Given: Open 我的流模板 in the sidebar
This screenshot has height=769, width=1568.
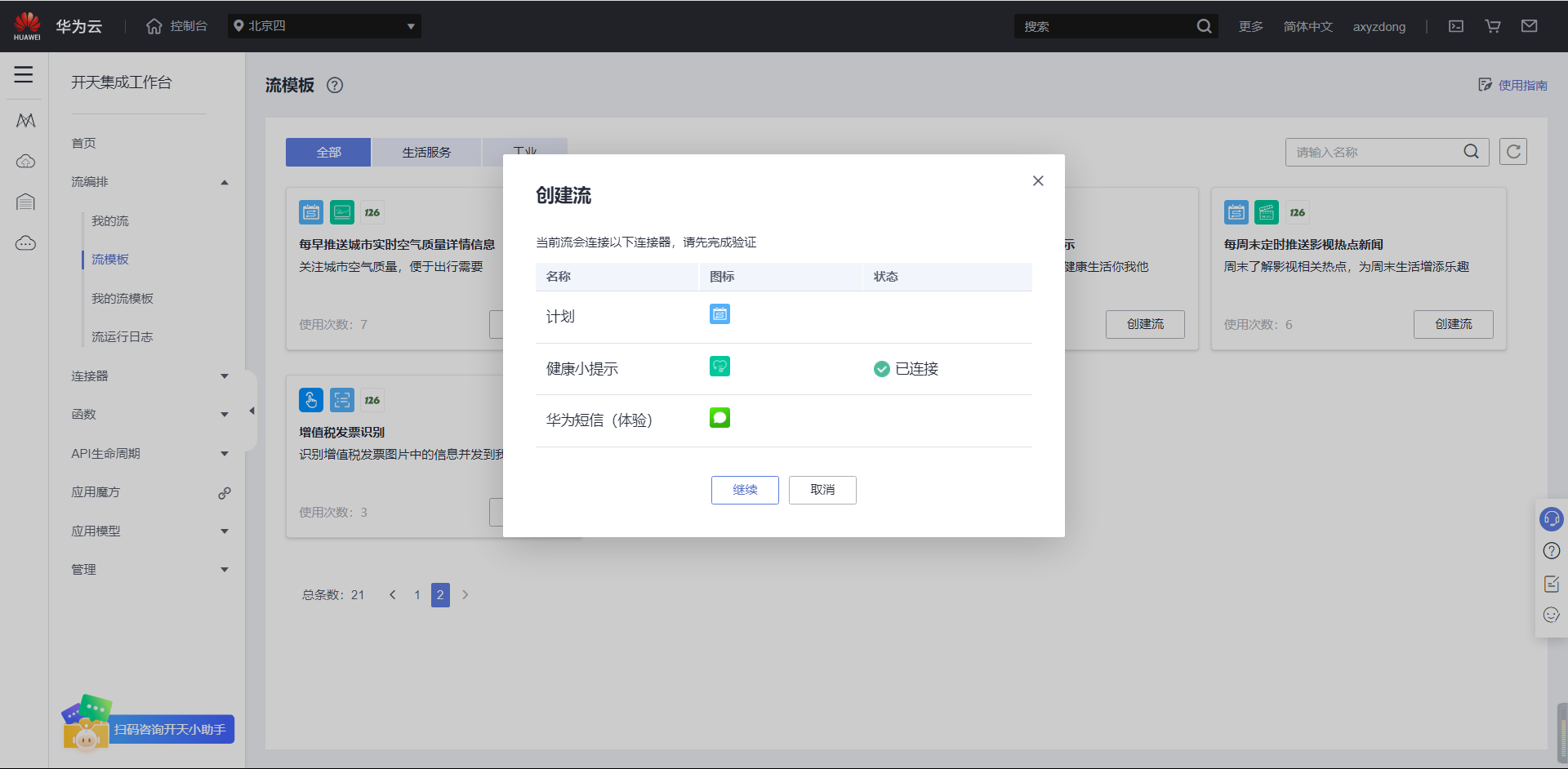Looking at the screenshot, I should [122, 299].
